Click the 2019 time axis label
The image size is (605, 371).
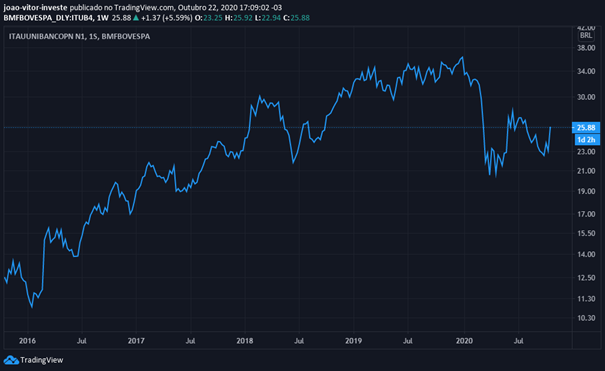coord(353,341)
